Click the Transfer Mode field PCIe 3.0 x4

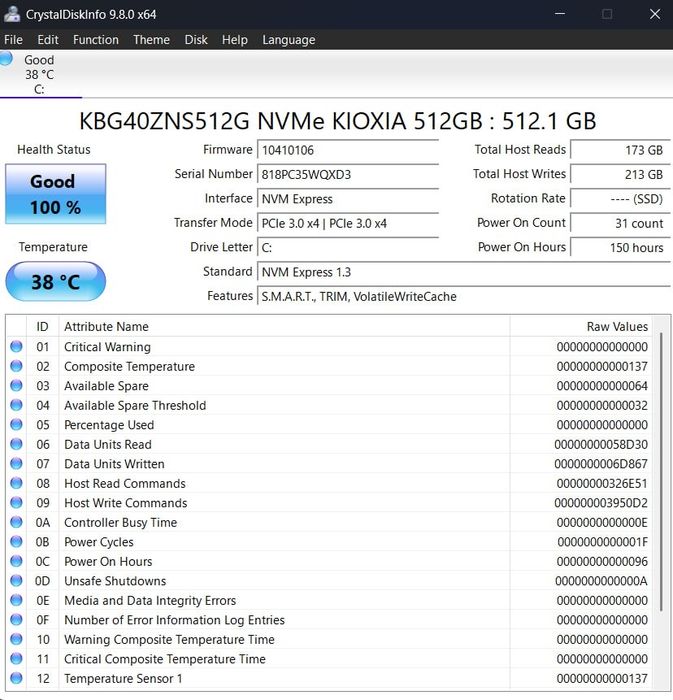348,223
